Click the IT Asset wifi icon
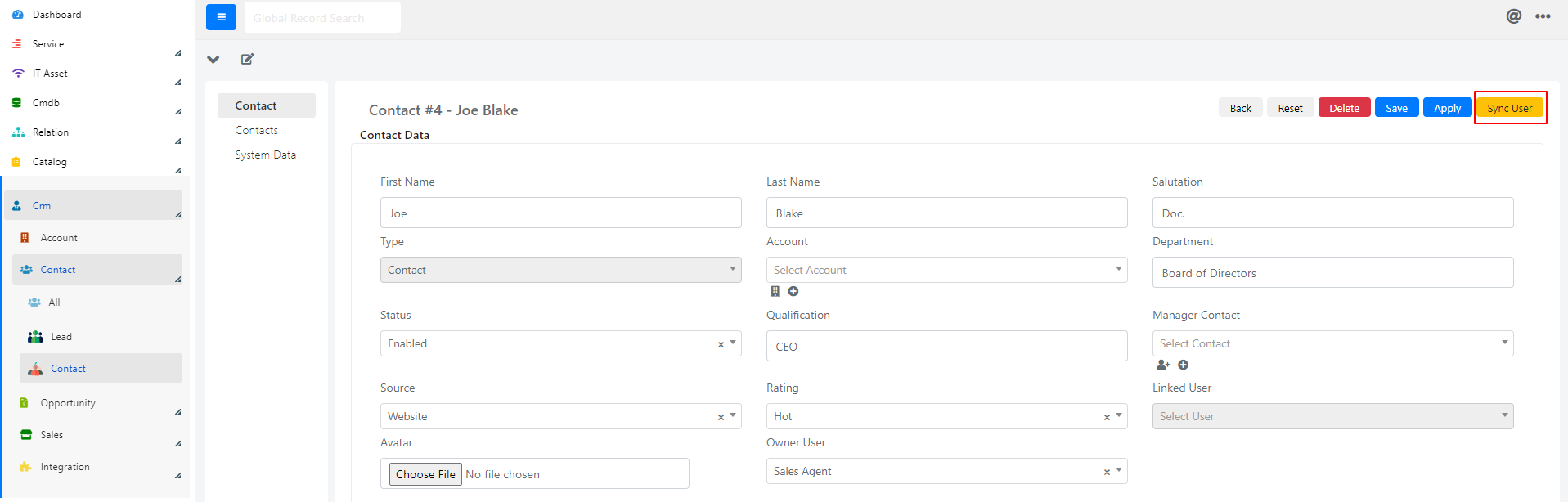1568x502 pixels. click(18, 74)
